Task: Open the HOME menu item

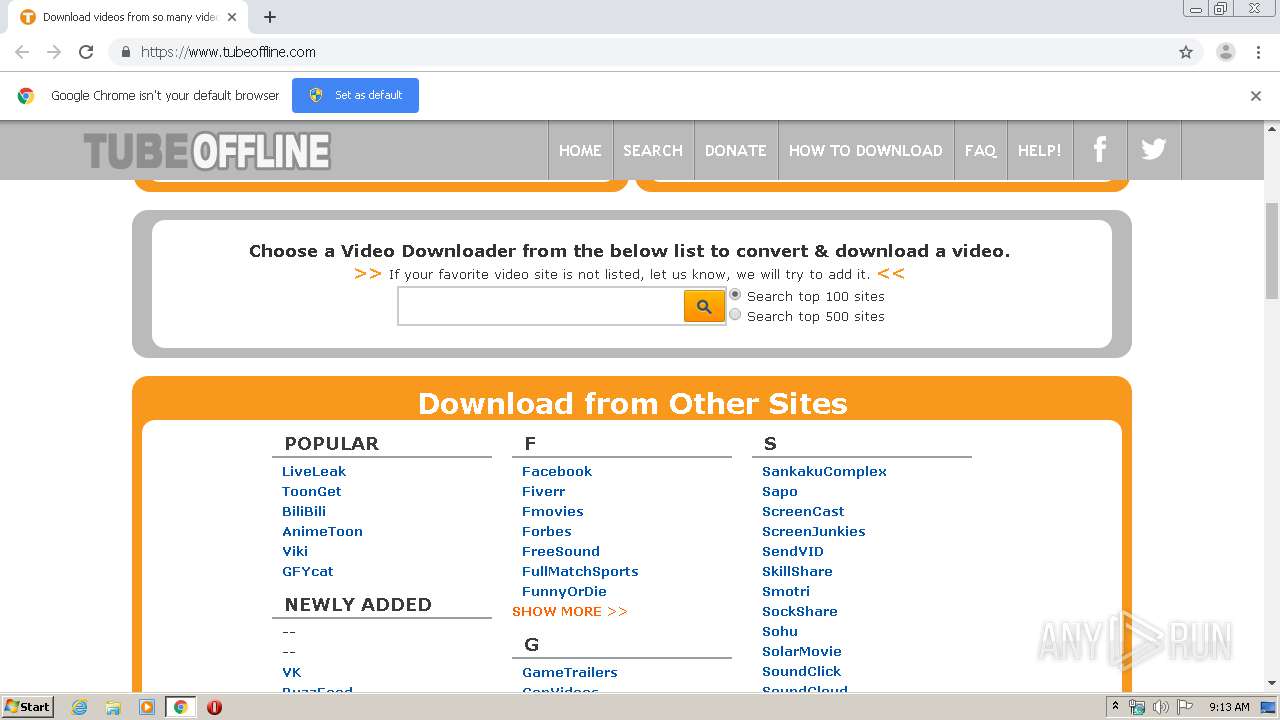Action: (580, 150)
